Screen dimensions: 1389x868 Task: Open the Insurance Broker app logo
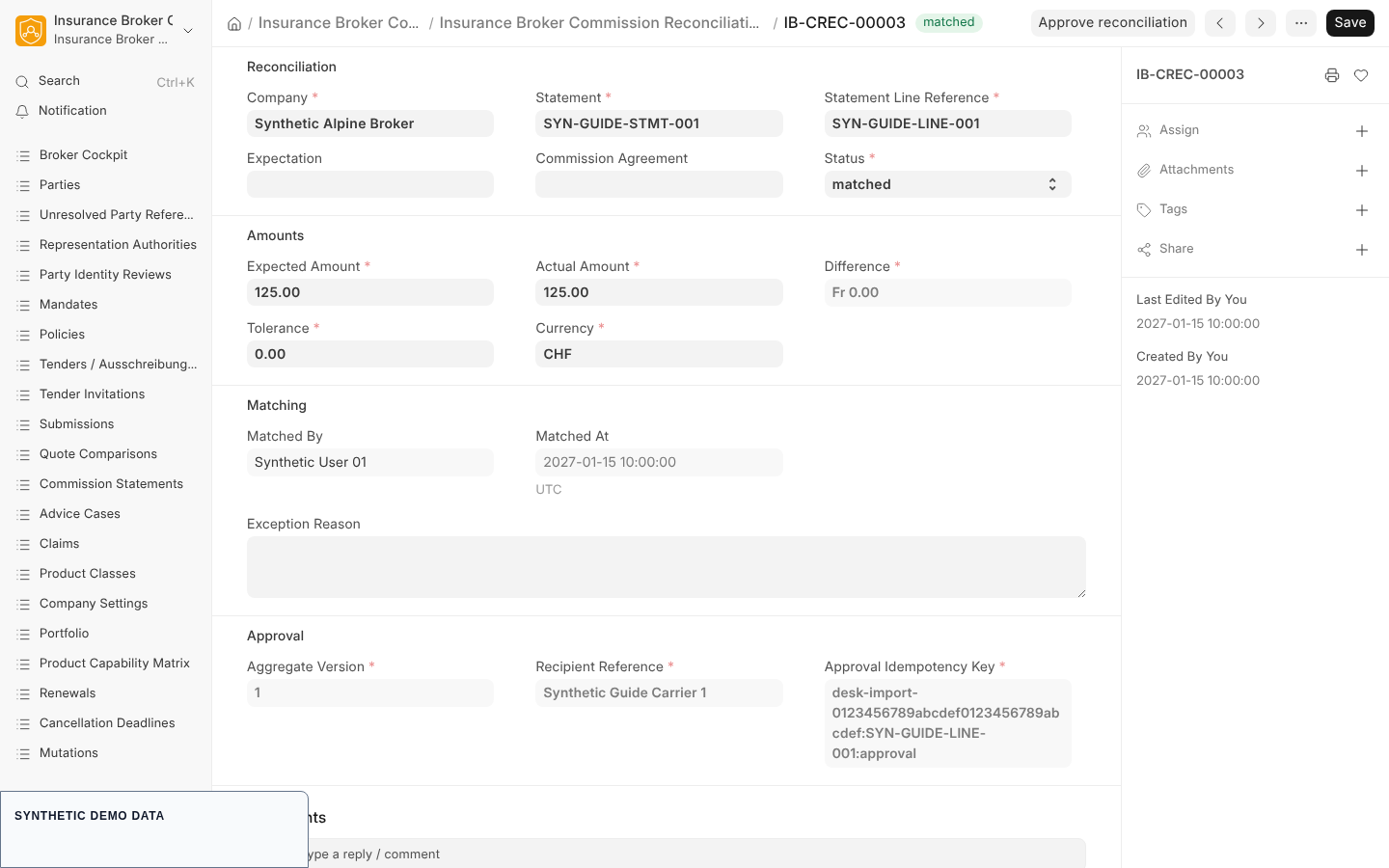[31, 31]
